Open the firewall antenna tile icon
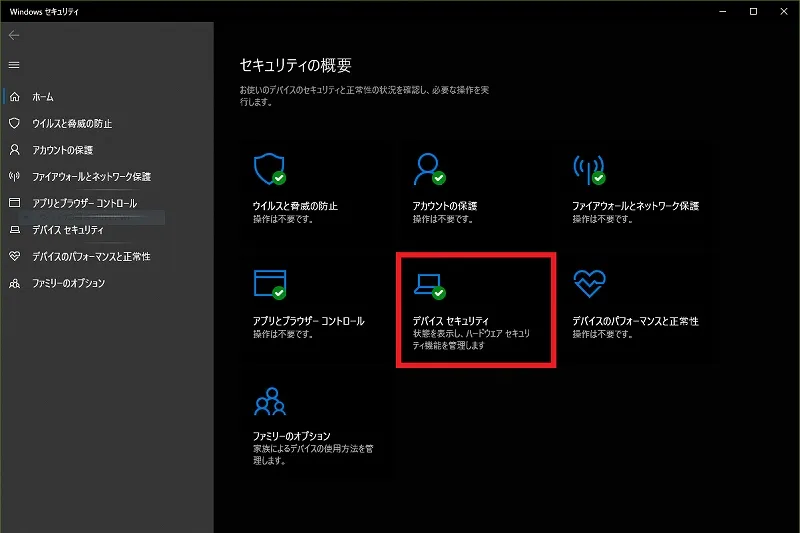 point(589,170)
